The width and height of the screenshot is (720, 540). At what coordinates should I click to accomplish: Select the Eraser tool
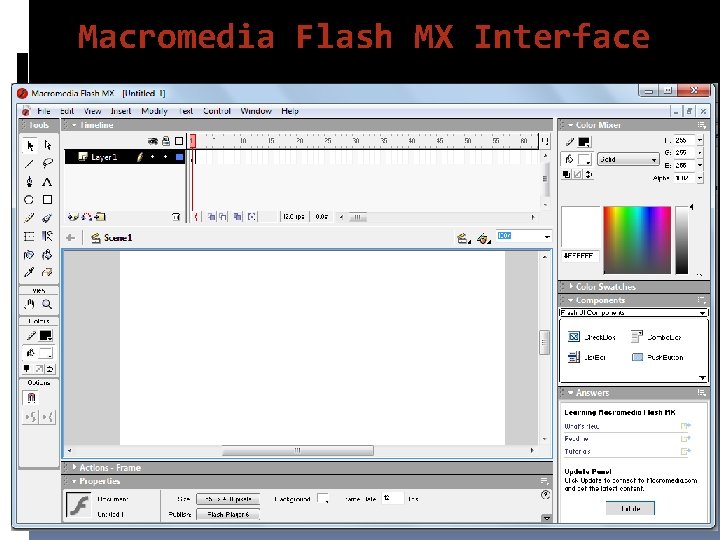click(47, 273)
